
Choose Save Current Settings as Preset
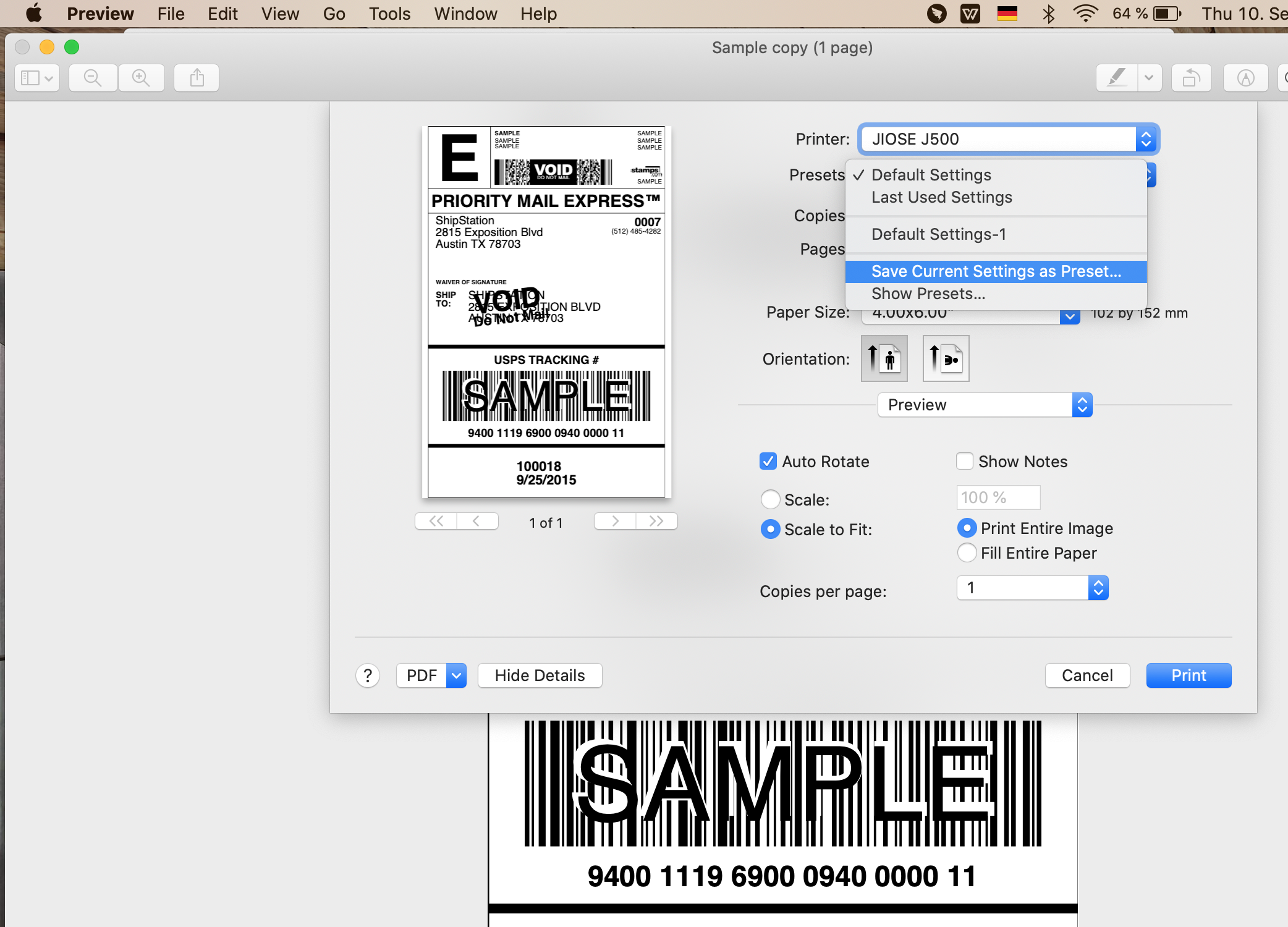(x=996, y=271)
